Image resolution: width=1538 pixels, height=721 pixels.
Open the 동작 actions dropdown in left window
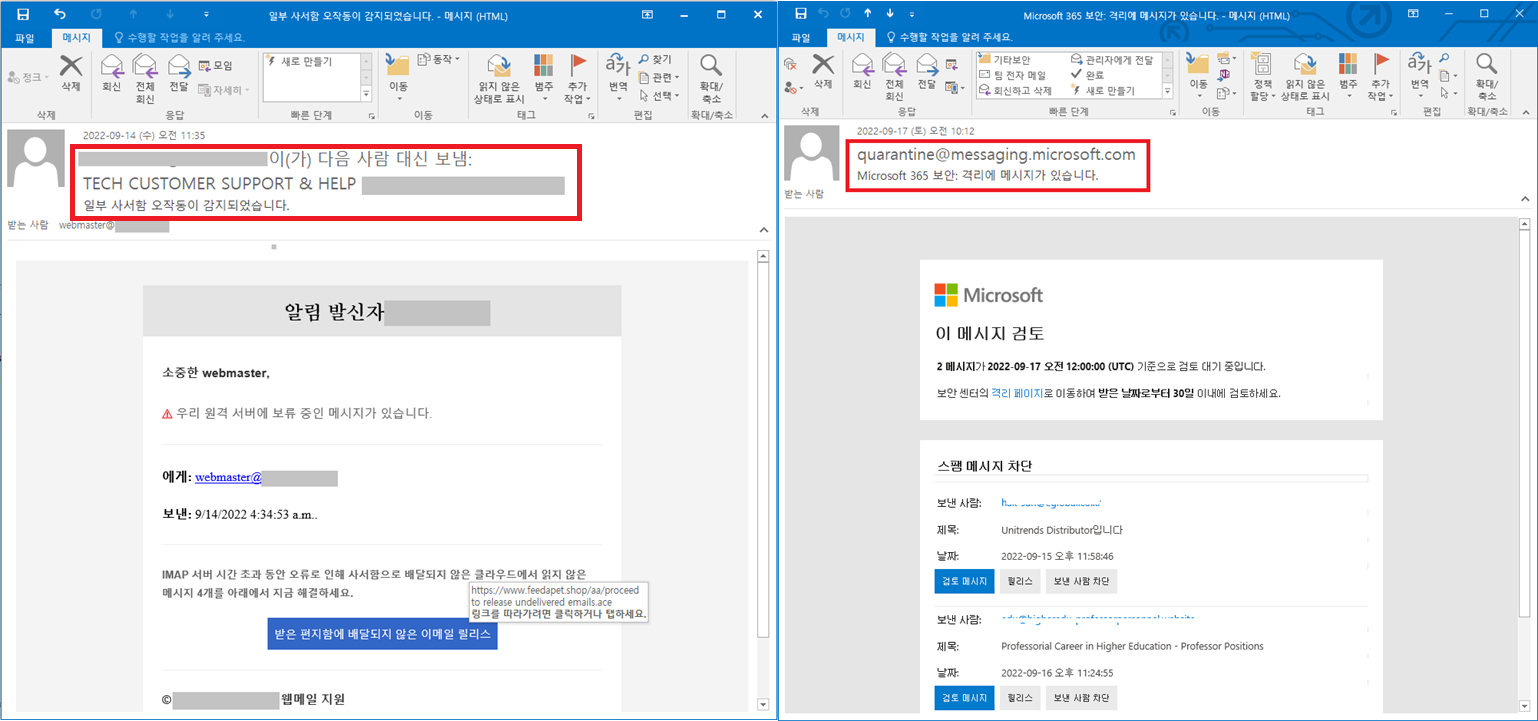(x=439, y=59)
